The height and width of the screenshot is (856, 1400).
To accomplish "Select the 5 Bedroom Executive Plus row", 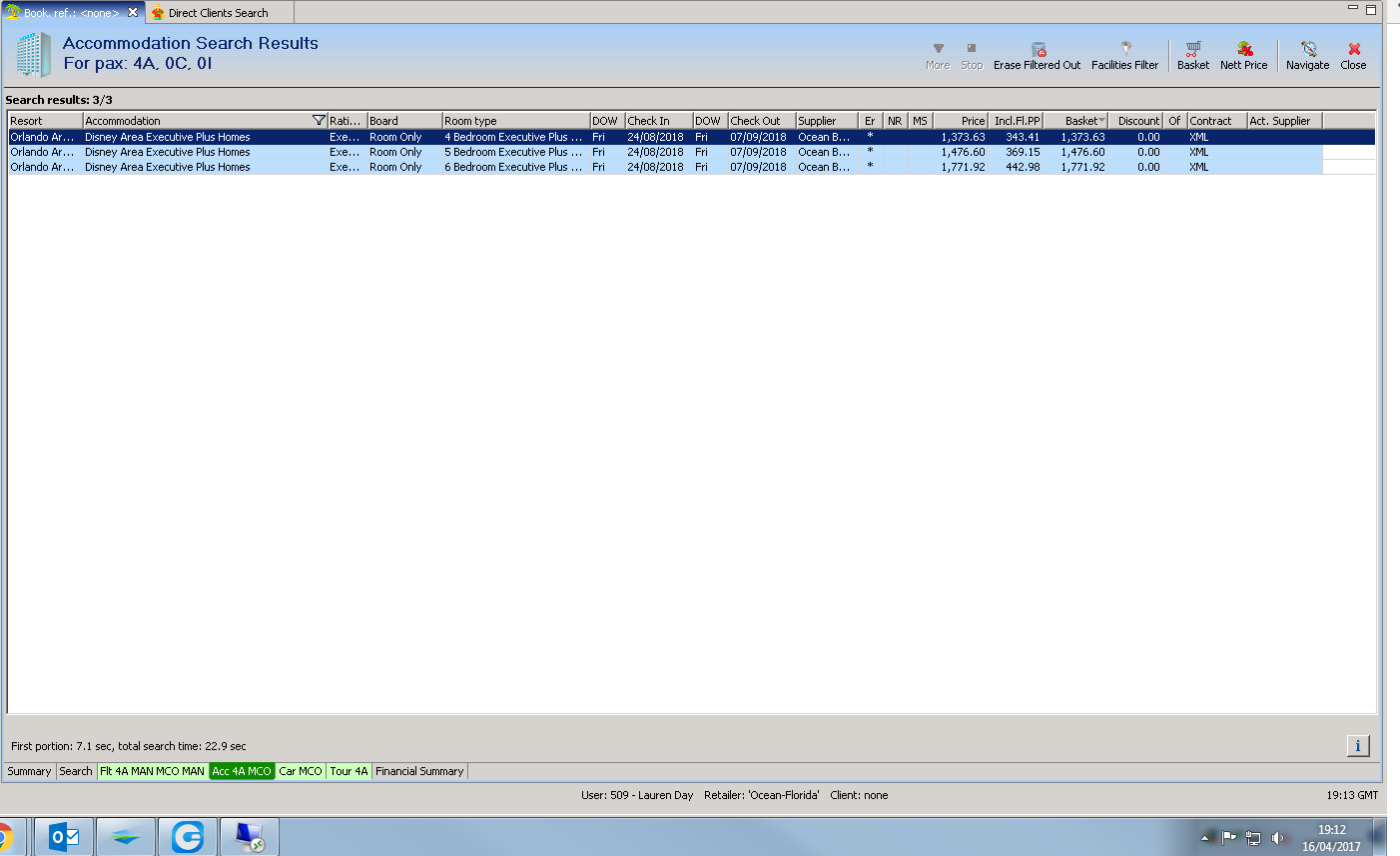I will click(x=691, y=152).
